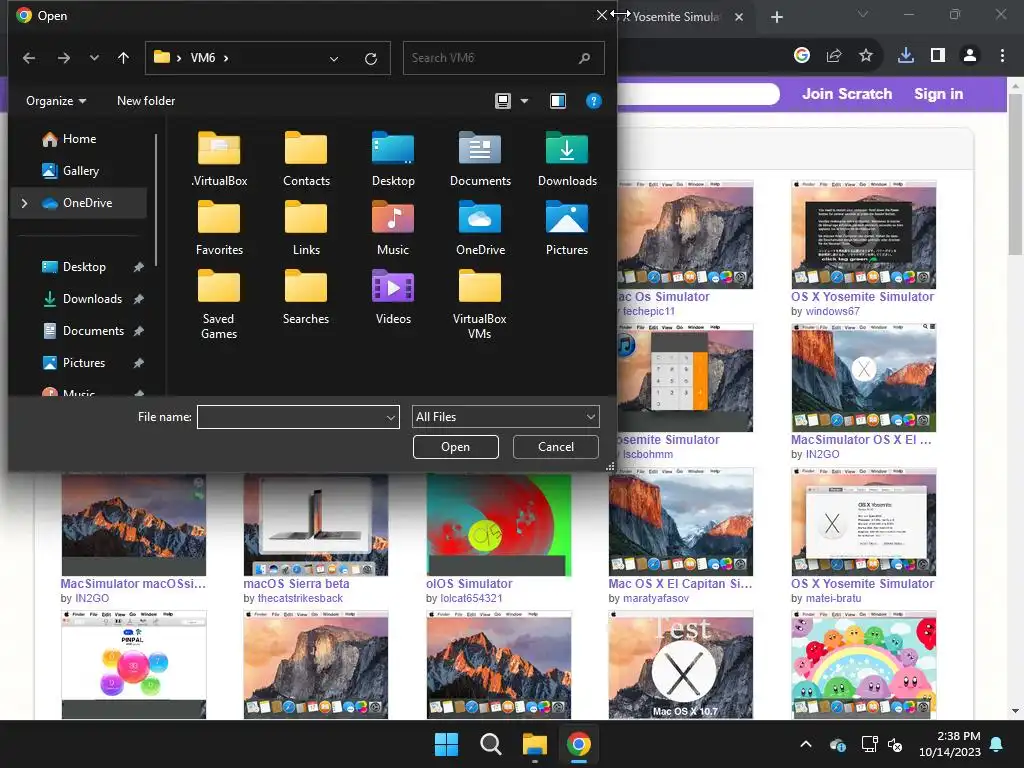Open Chrome downloads icon

click(x=906, y=56)
